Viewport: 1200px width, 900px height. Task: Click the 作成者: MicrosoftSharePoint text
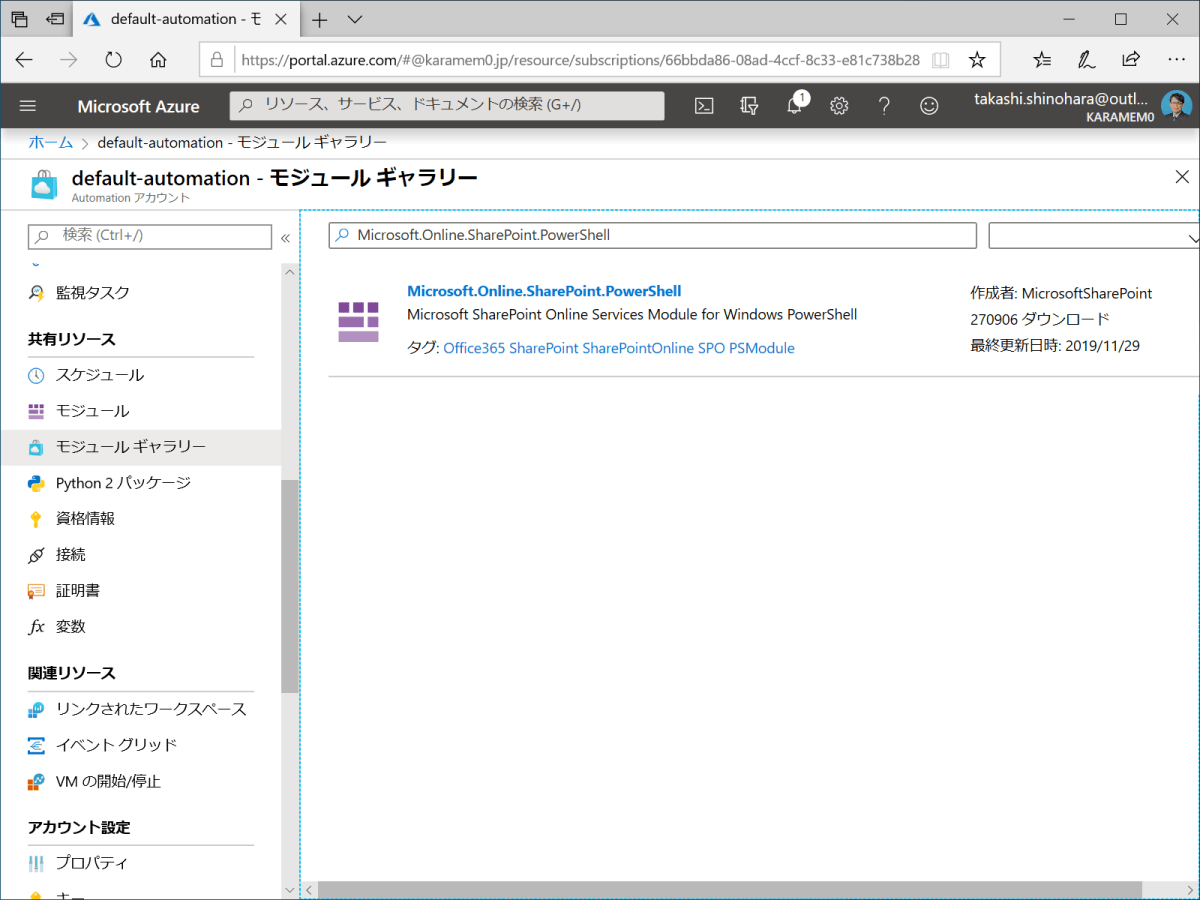coord(1061,293)
